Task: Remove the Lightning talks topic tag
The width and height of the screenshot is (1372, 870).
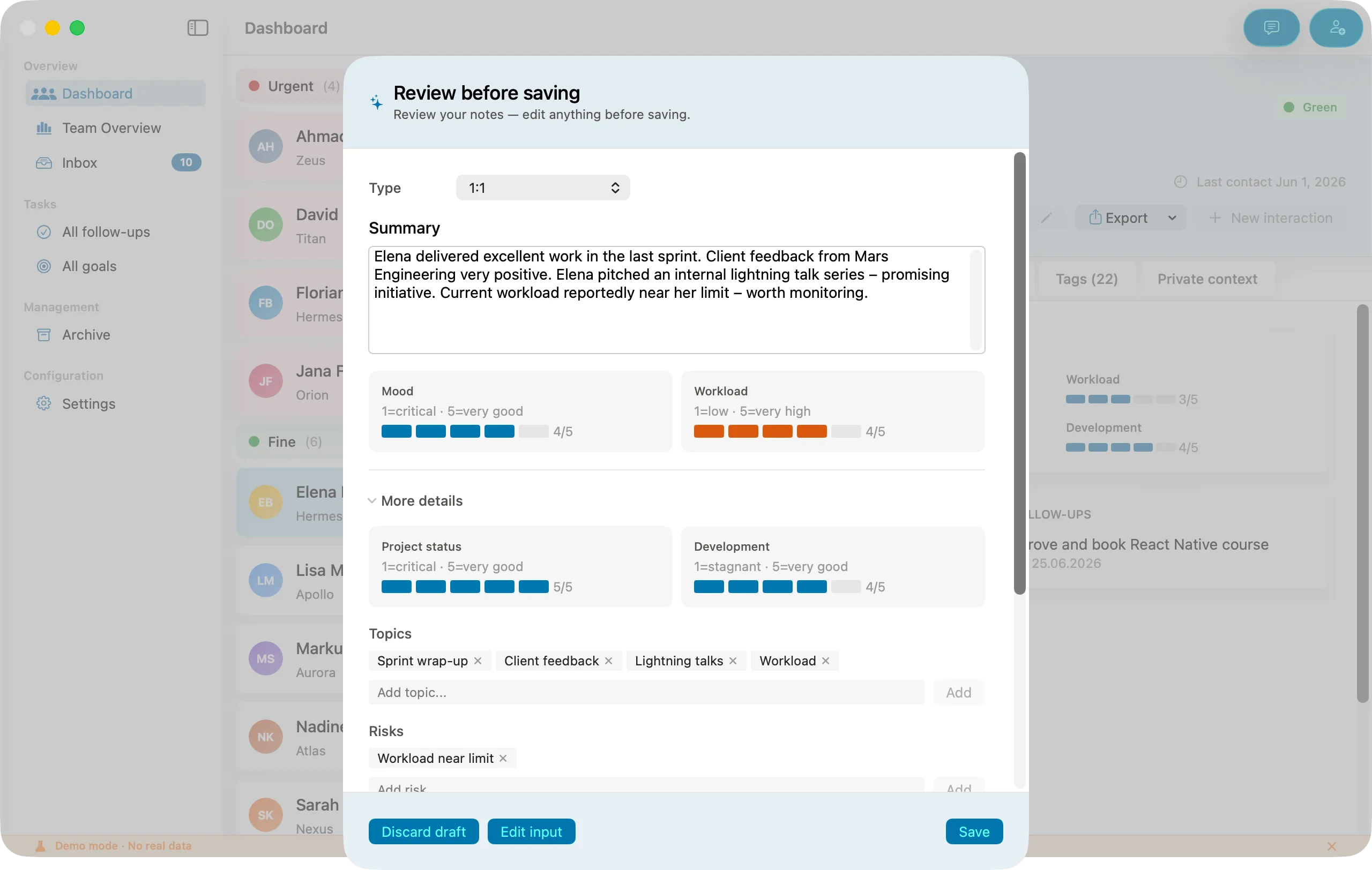Action: [x=733, y=661]
